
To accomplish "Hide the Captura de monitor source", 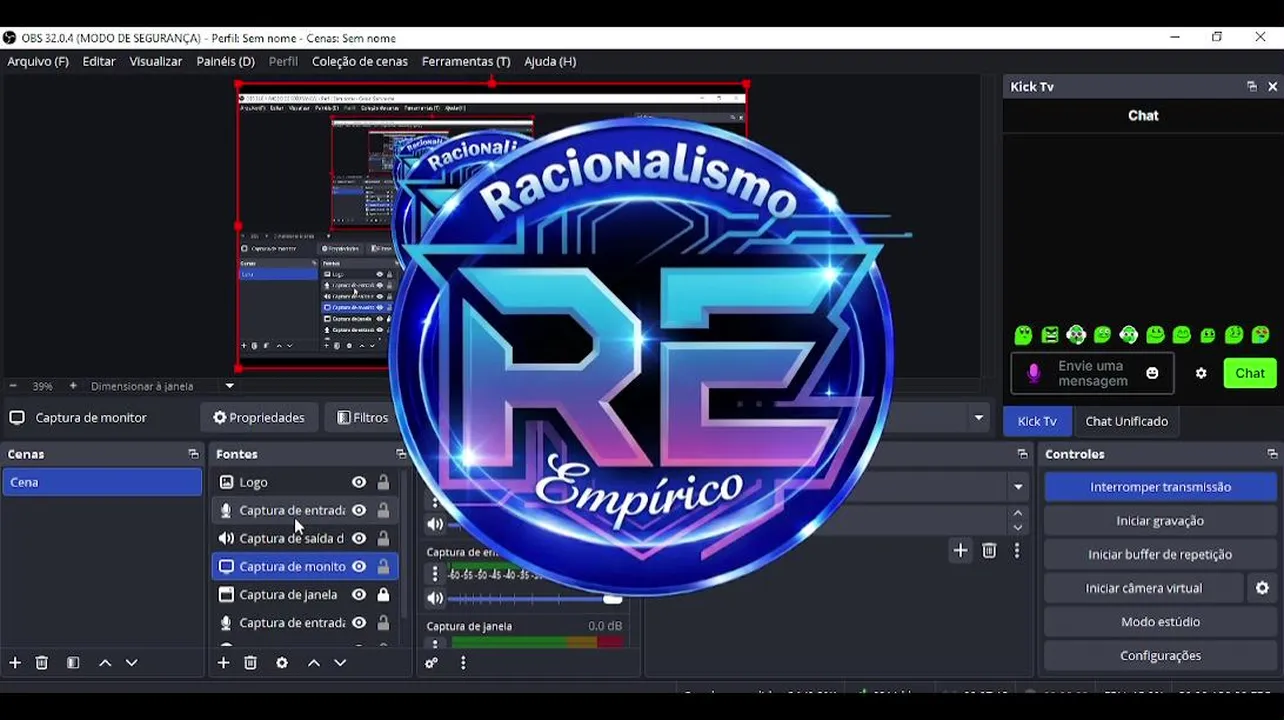I will (359, 566).
